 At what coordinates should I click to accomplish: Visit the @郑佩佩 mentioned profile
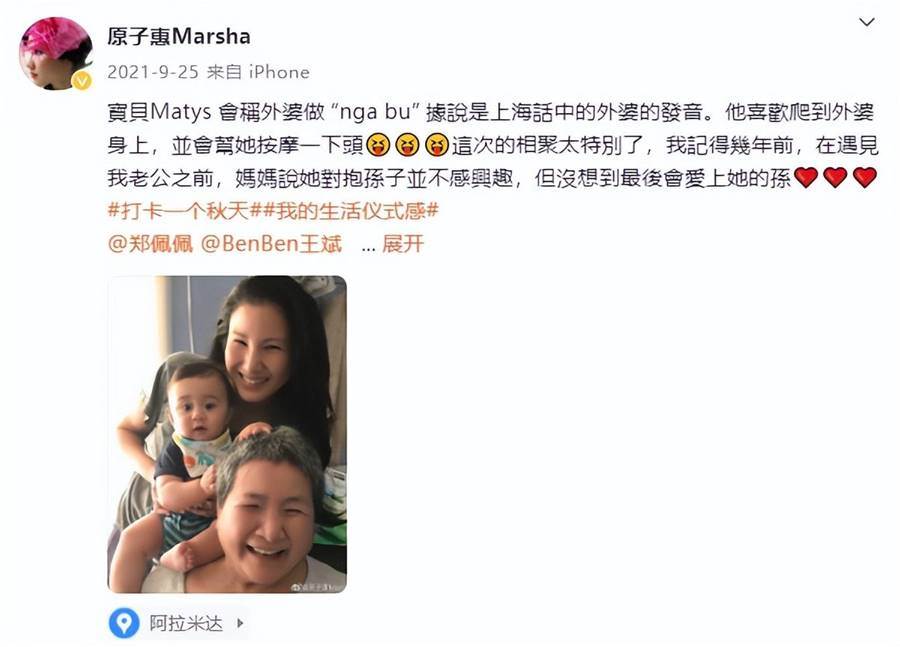tap(150, 244)
